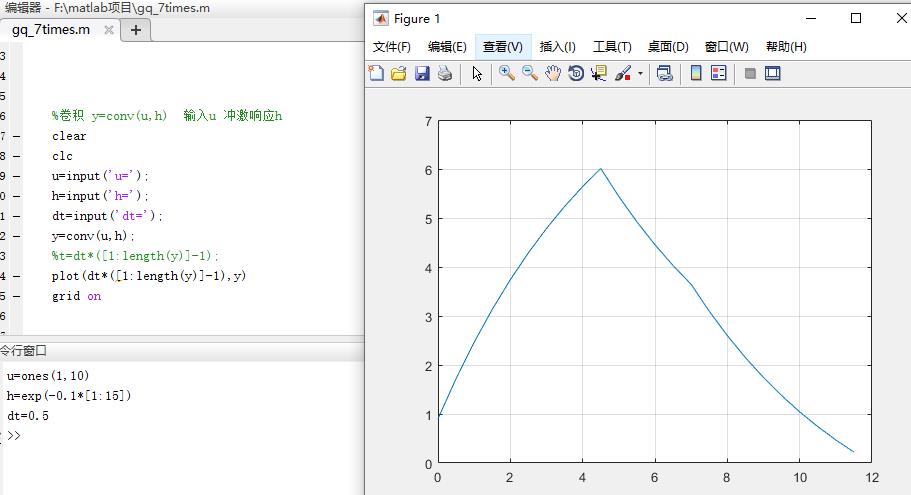Save the figure with floppy disk icon
Screen dimensions: 911x495
coord(422,73)
